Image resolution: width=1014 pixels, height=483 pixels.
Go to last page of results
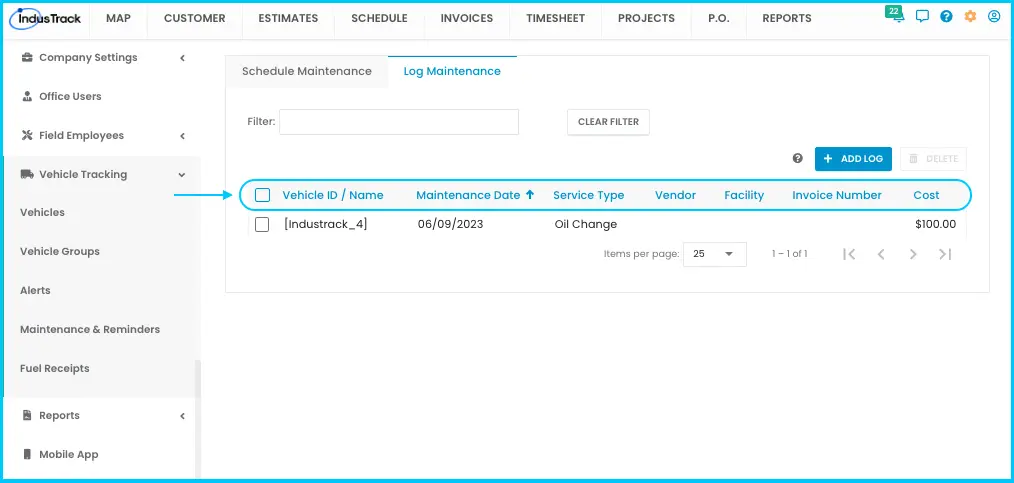(945, 254)
